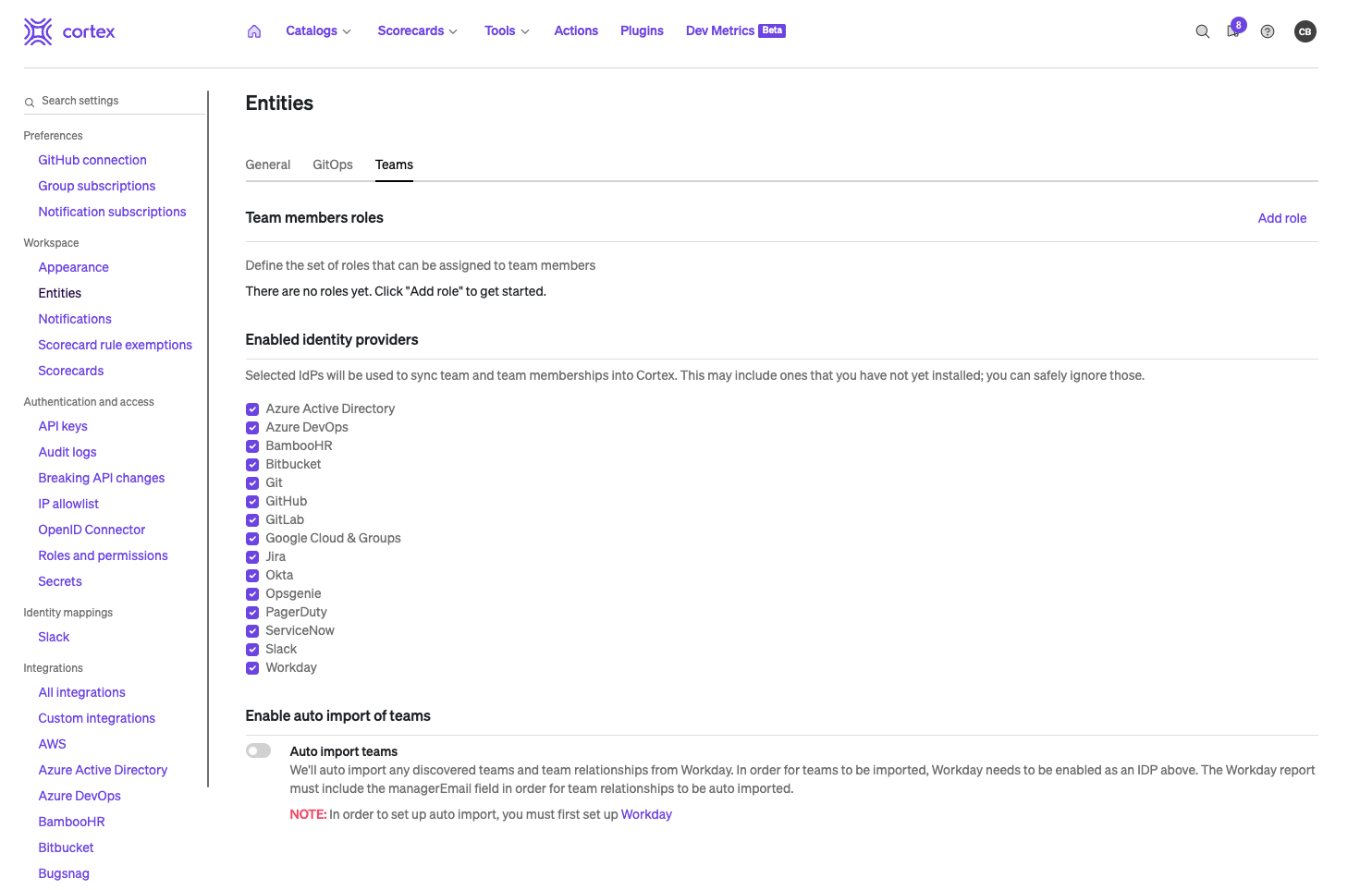Follow the Workday setup link

(646, 814)
